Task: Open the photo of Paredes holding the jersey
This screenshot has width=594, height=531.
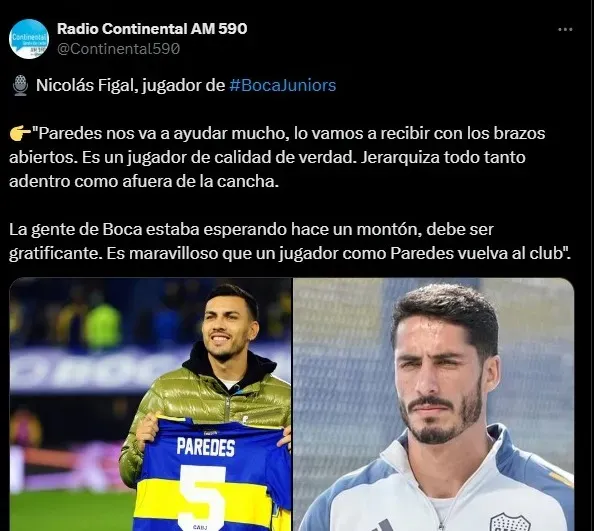Action: [x=150, y=404]
